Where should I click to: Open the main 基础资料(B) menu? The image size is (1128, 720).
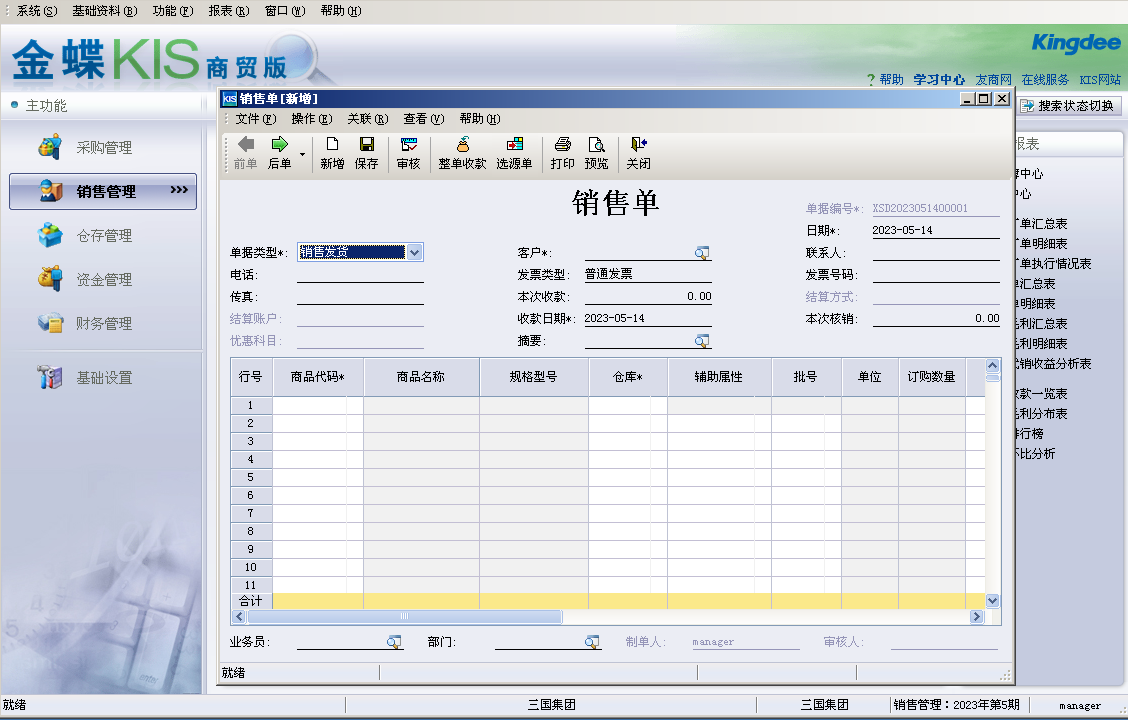pyautogui.click(x=105, y=11)
